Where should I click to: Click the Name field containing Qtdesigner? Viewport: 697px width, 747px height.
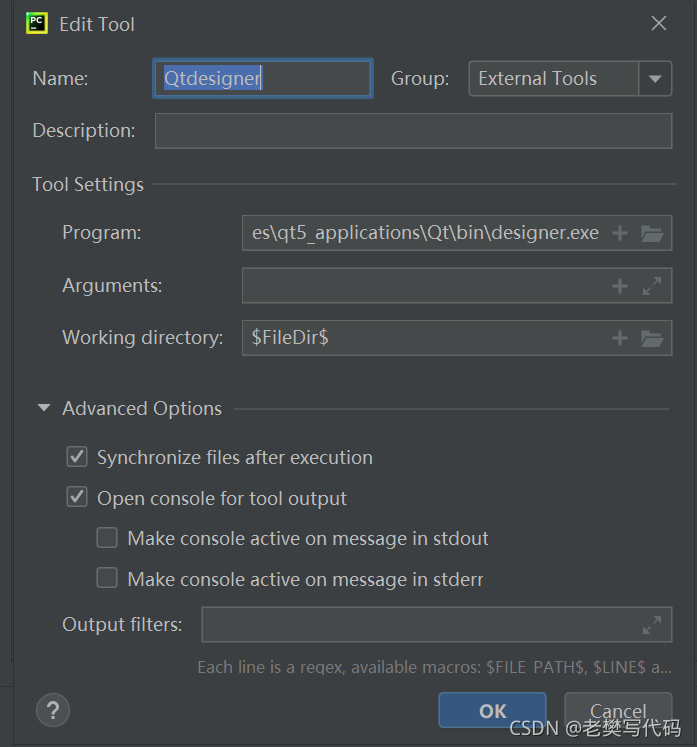[262, 79]
